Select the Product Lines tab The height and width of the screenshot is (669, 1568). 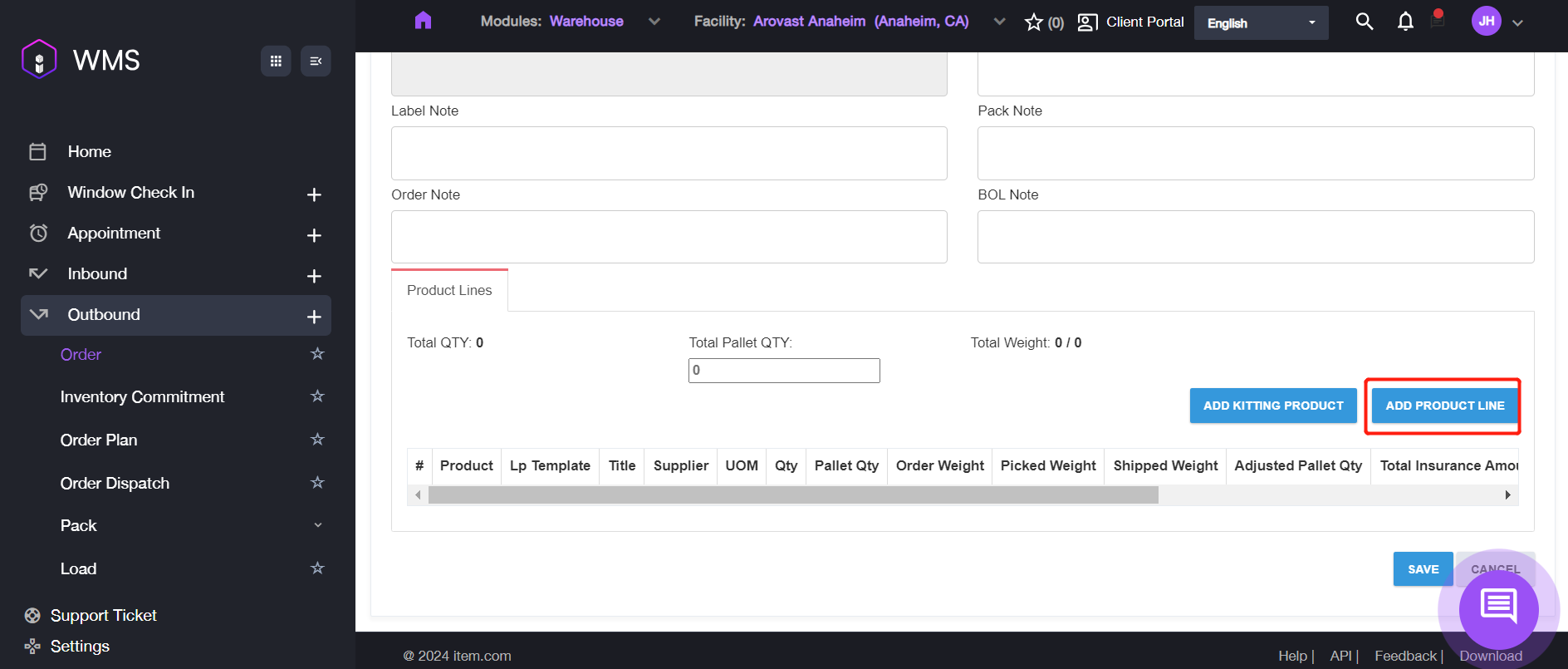[x=449, y=290]
